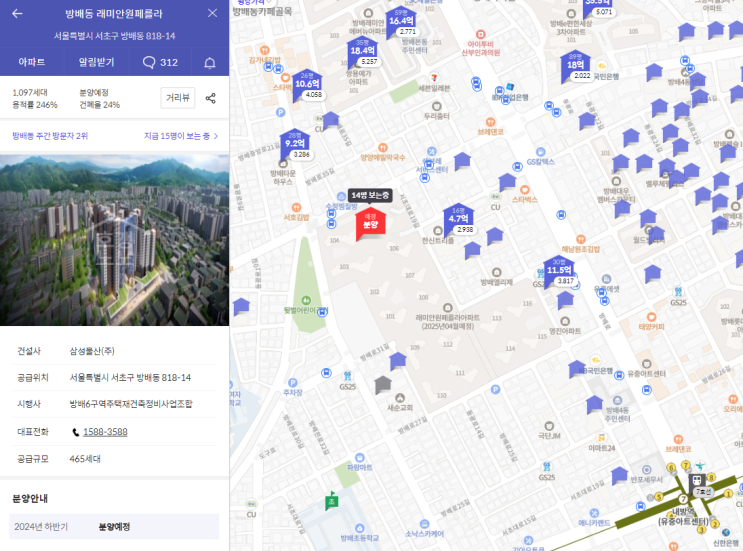Select the 4.7억 price marker
The width and height of the screenshot is (743, 551).
459,221
